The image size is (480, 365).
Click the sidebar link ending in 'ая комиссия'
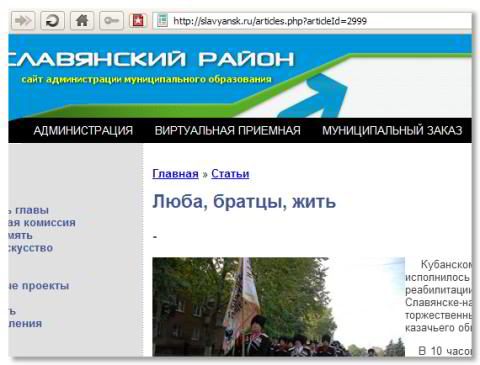pos(42,223)
